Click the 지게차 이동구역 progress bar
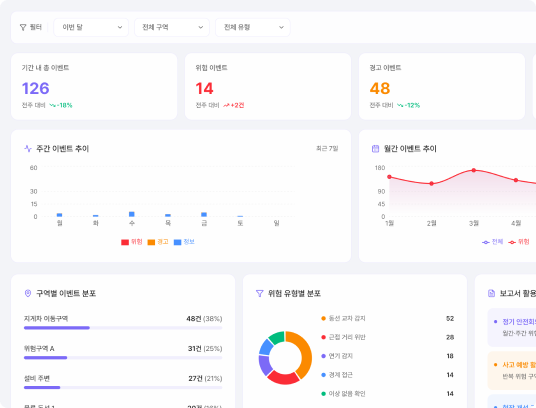 pos(123,328)
